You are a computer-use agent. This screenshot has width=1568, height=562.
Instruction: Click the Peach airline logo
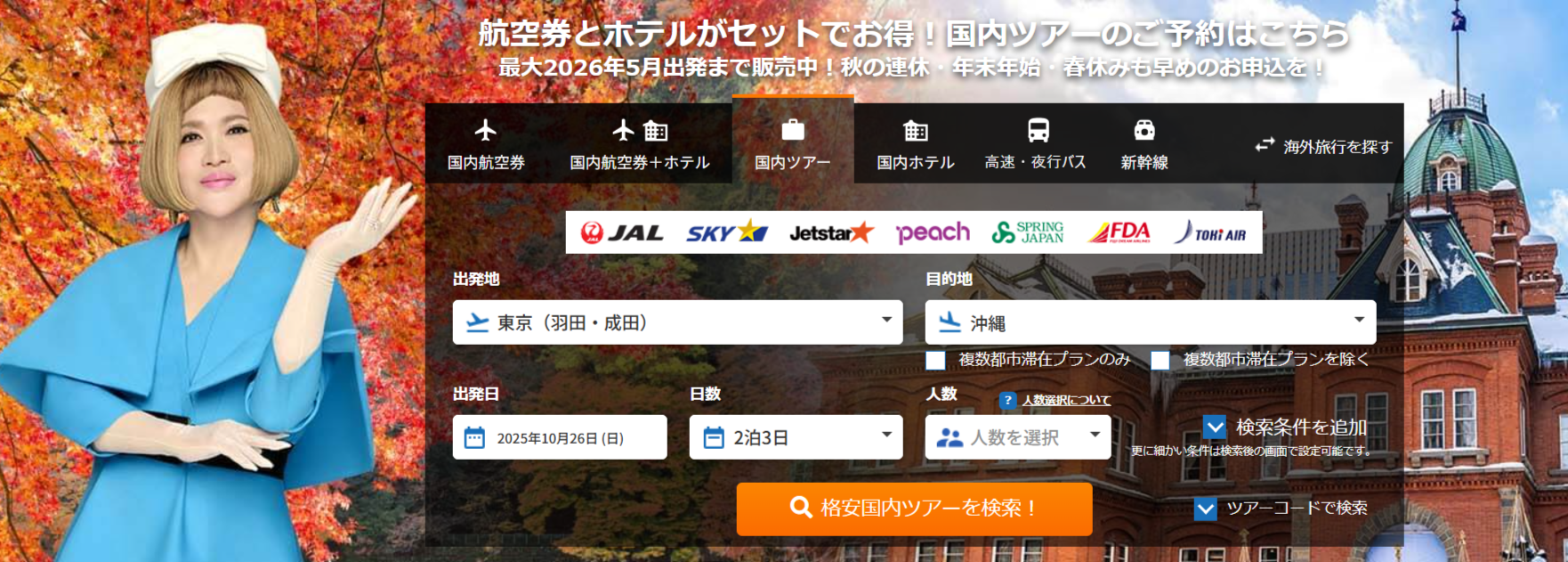click(933, 232)
